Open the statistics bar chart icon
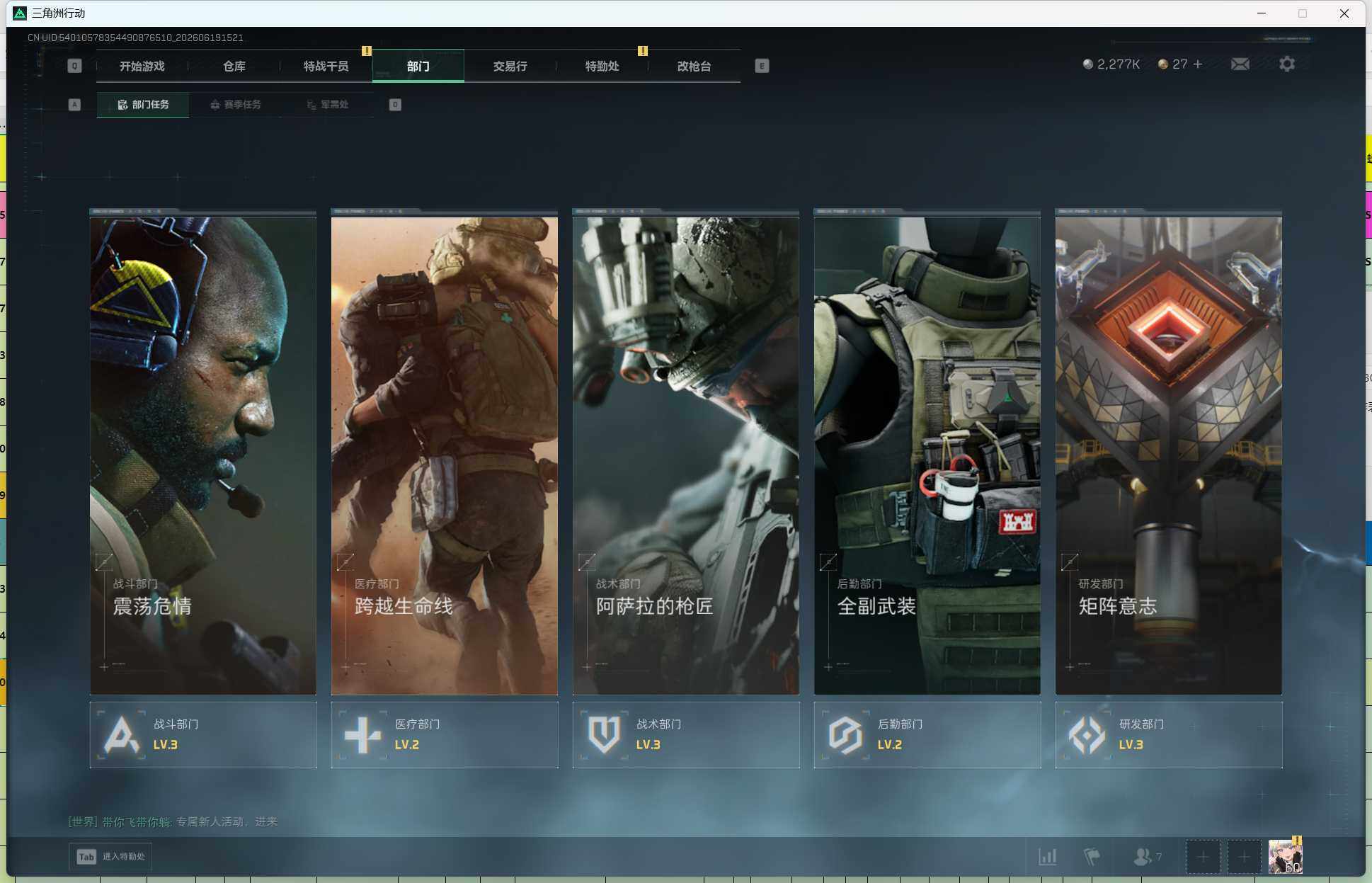Image resolution: width=1372 pixels, height=883 pixels. (1048, 857)
